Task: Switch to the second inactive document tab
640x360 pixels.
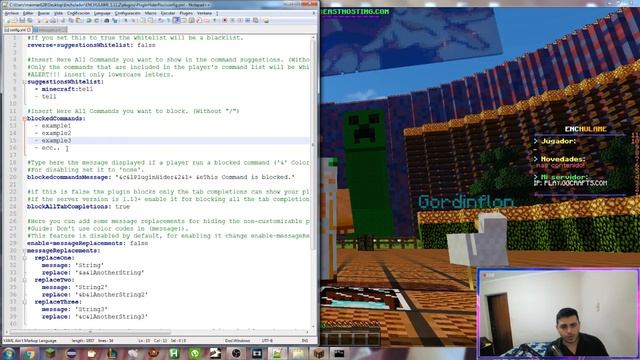Action: coord(50,30)
